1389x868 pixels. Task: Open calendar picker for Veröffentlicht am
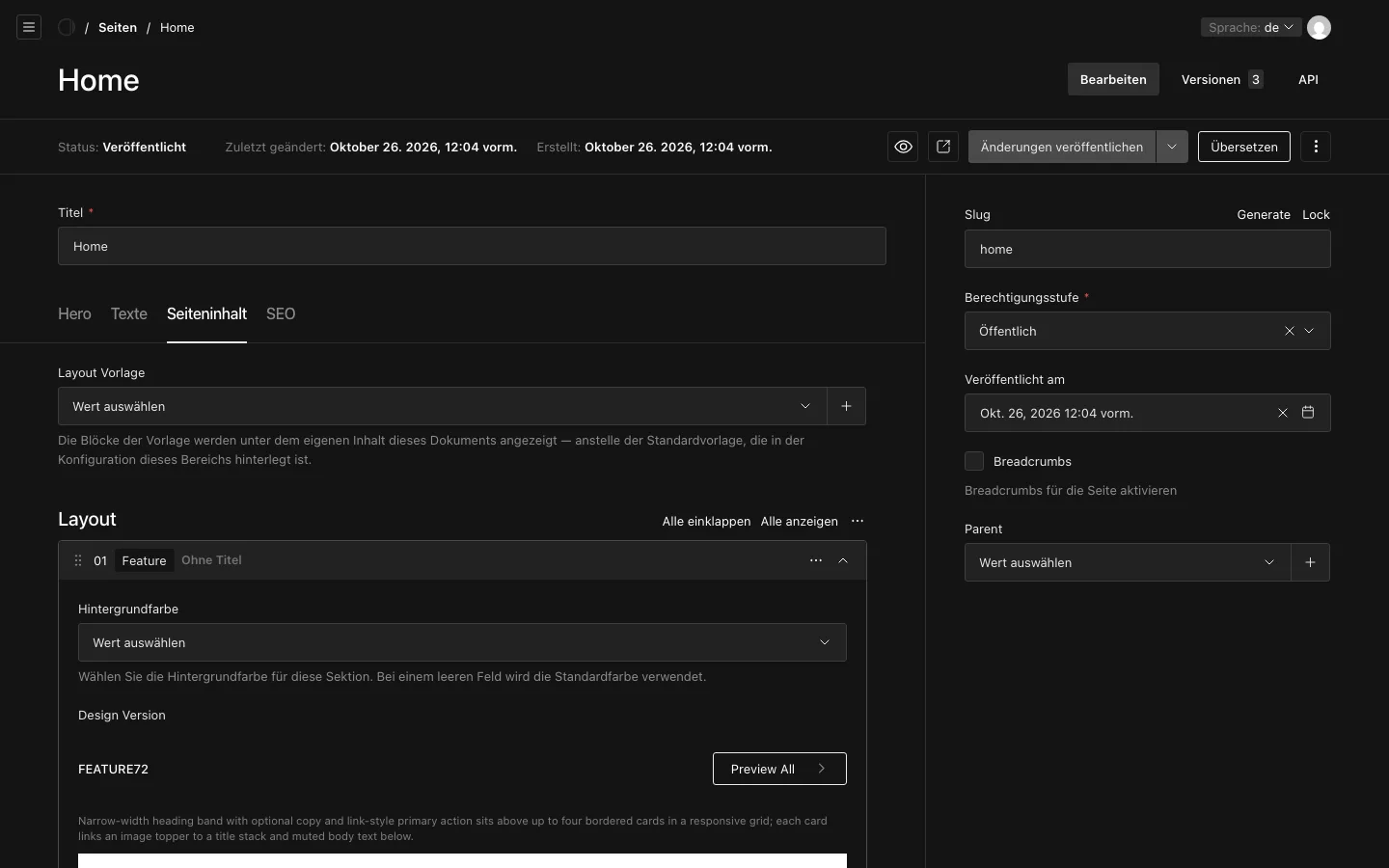tap(1308, 413)
